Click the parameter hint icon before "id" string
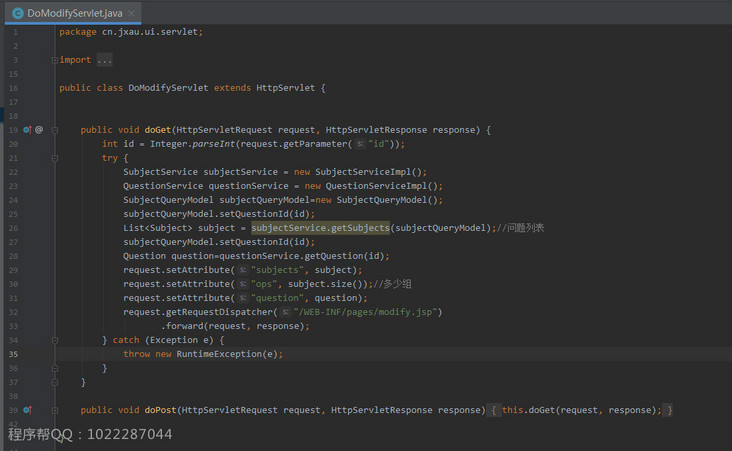 (360, 144)
